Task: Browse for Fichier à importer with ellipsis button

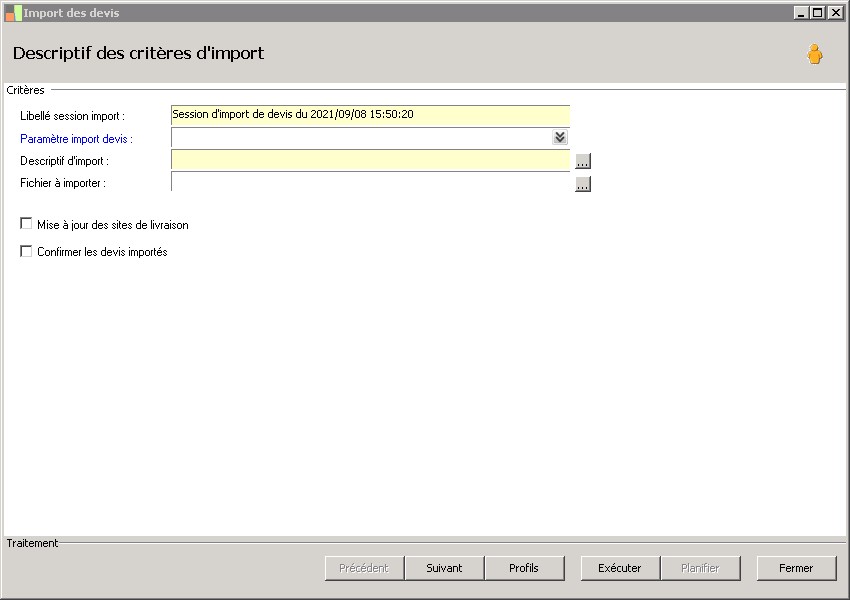Action: [583, 184]
